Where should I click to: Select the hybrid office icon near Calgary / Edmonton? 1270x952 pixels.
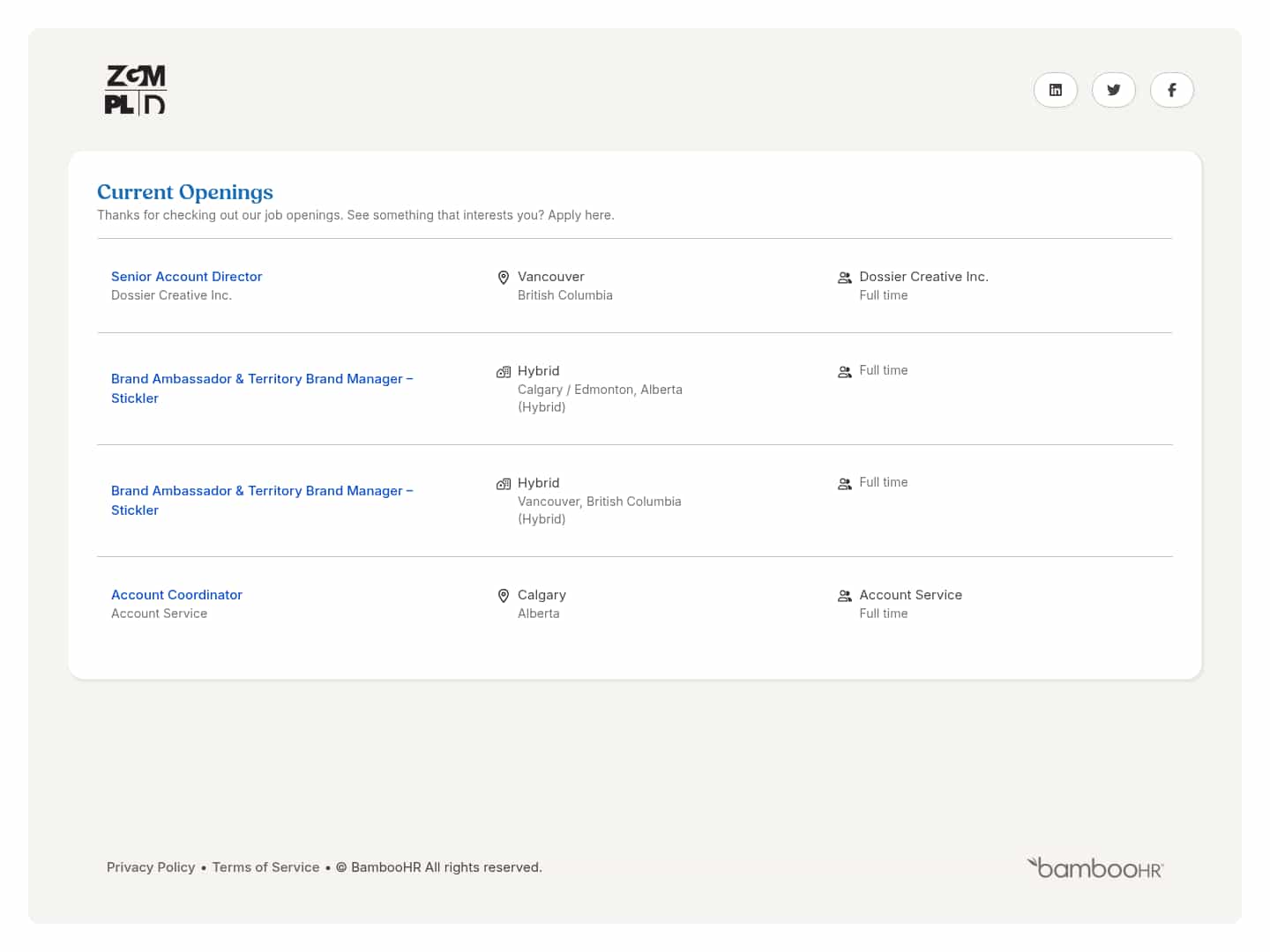pos(504,371)
